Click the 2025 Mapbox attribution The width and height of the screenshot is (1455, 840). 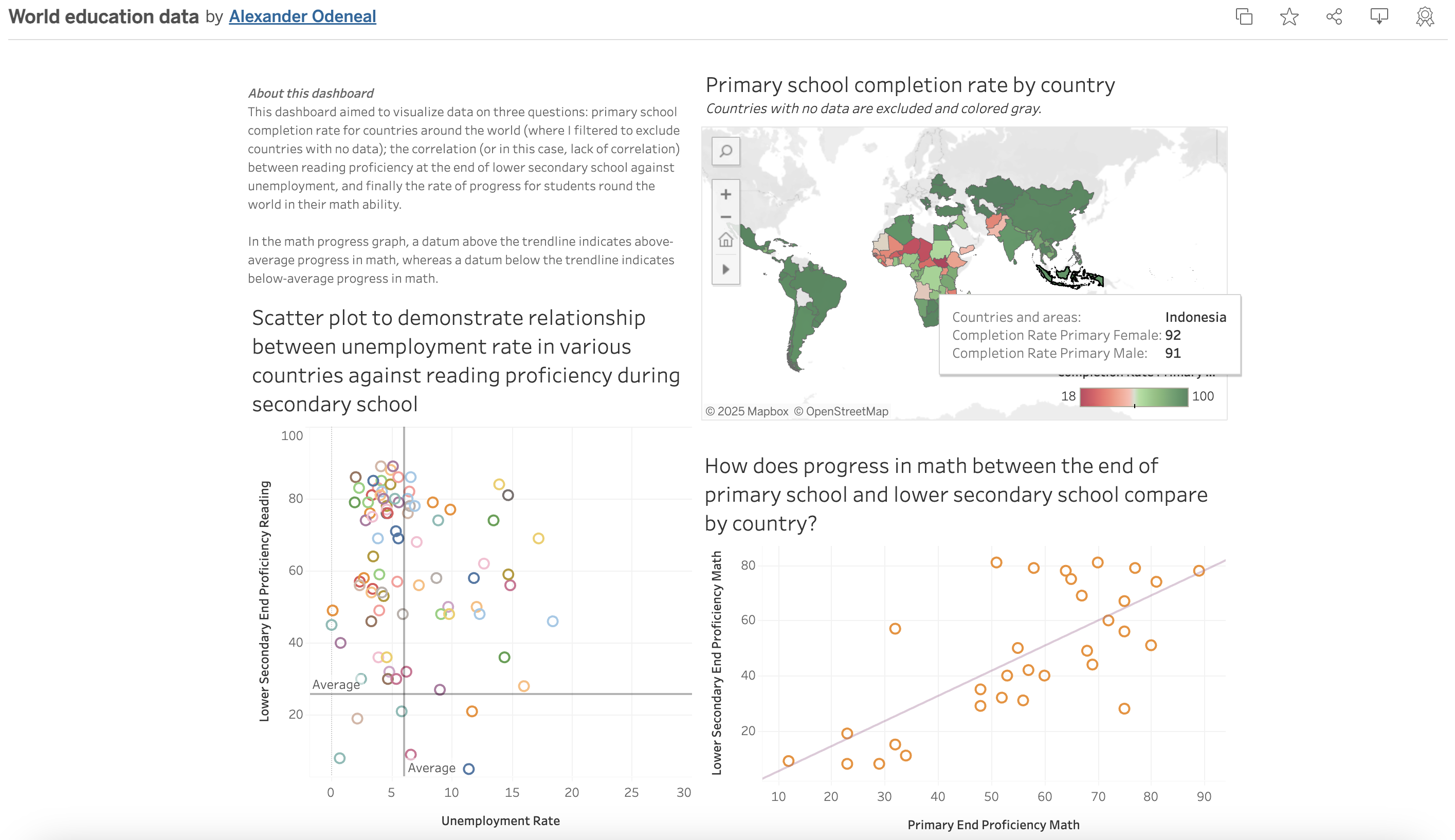(x=747, y=411)
